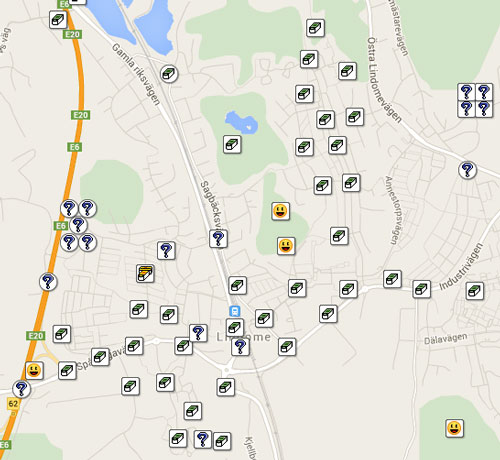Click round mystery icon near Östra Lindomevägen end

pyautogui.click(x=467, y=170)
